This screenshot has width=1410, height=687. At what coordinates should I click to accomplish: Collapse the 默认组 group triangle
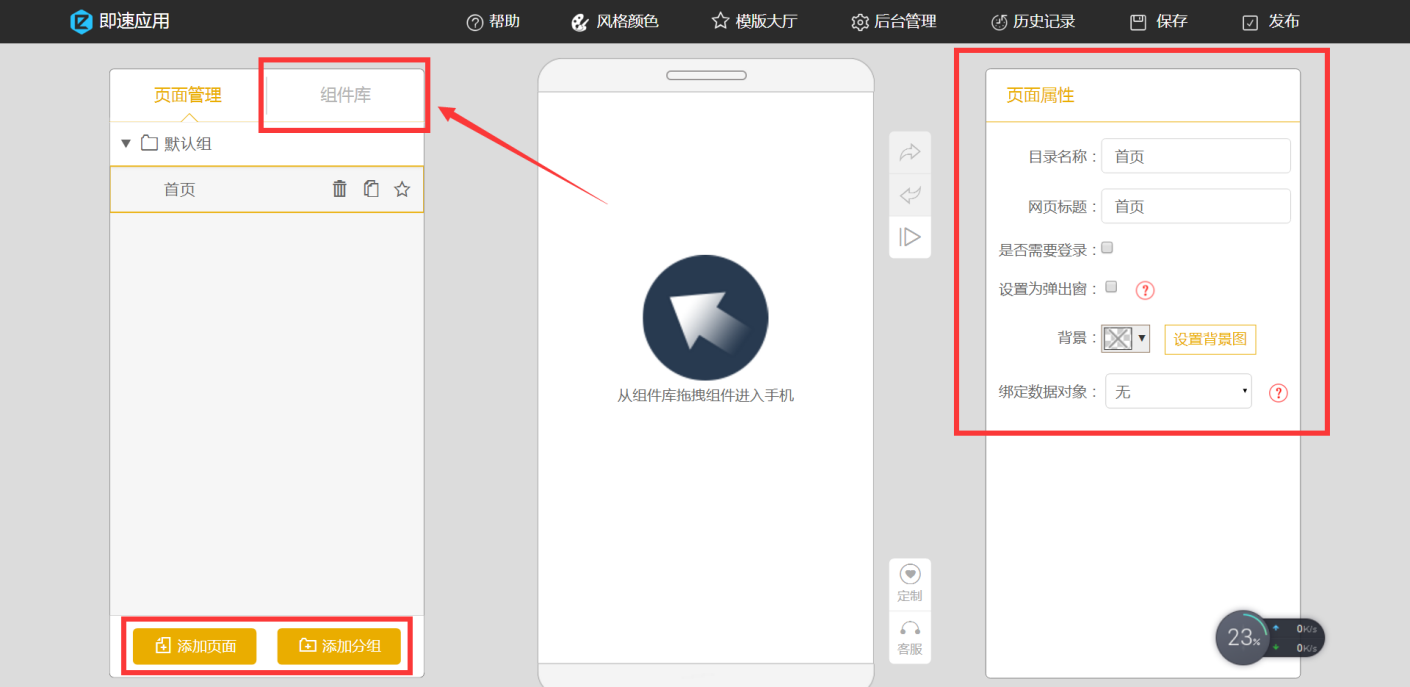[x=126, y=143]
